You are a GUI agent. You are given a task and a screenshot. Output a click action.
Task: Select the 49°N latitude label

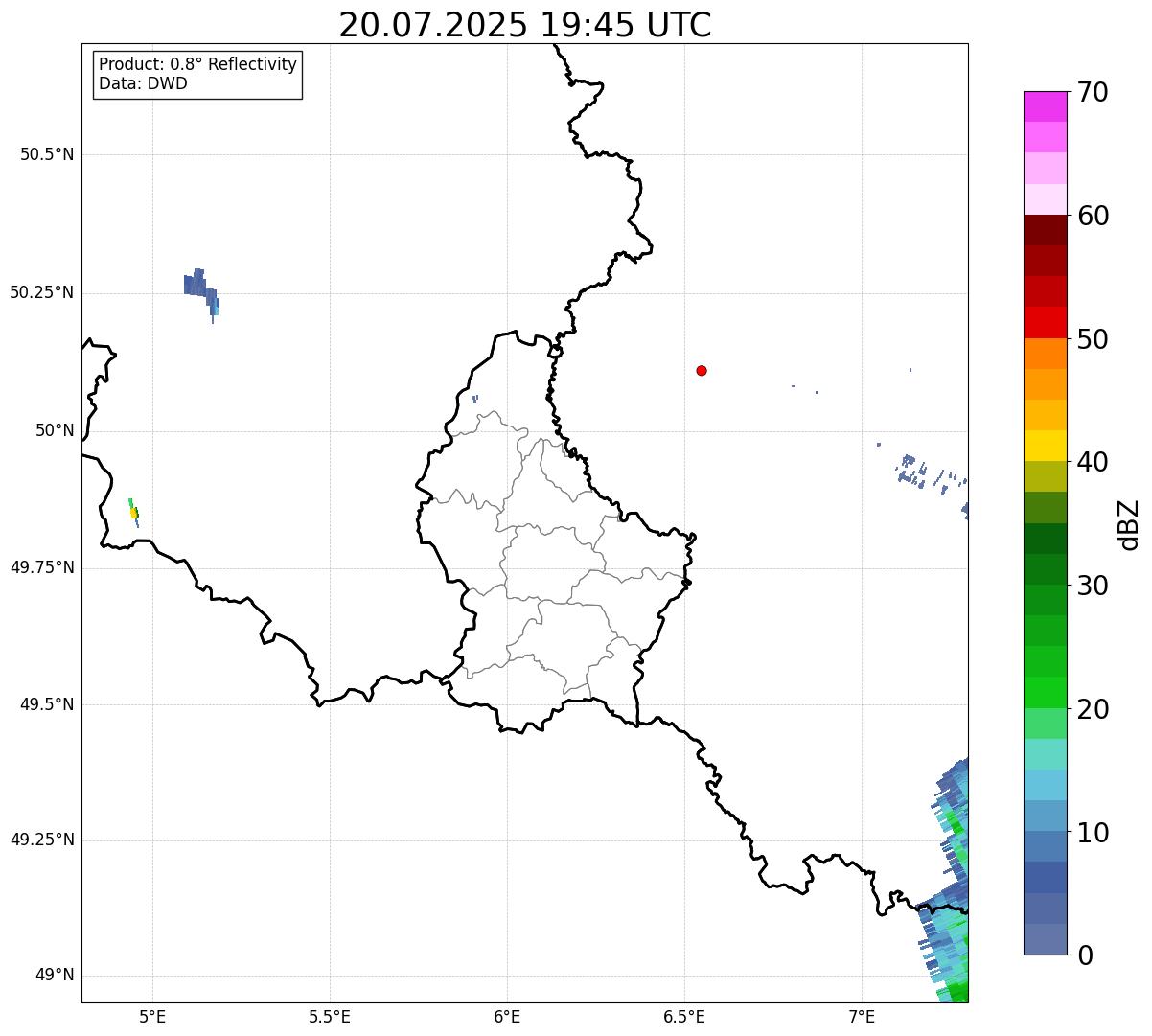coord(55,976)
